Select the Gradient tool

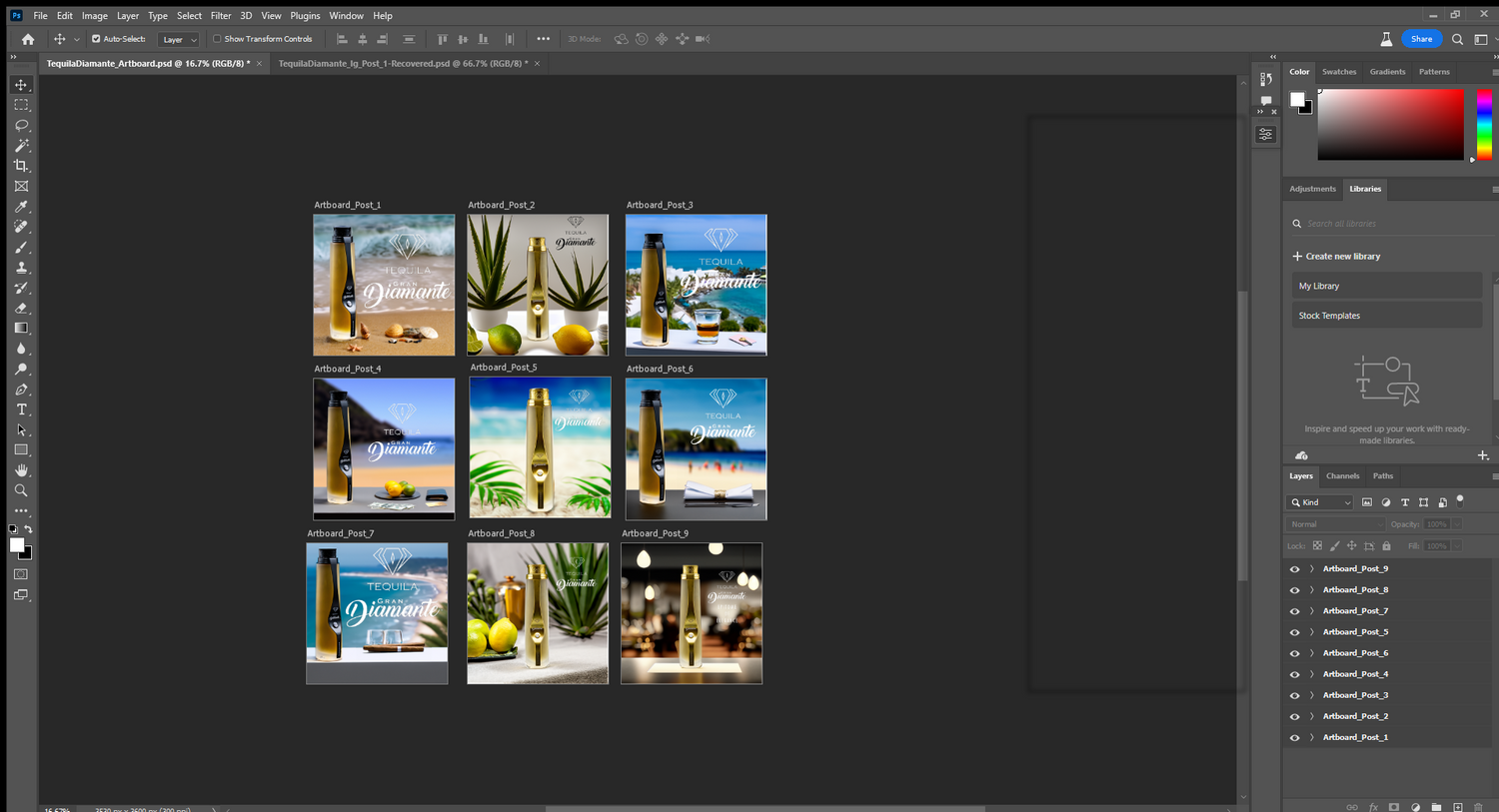coord(21,329)
